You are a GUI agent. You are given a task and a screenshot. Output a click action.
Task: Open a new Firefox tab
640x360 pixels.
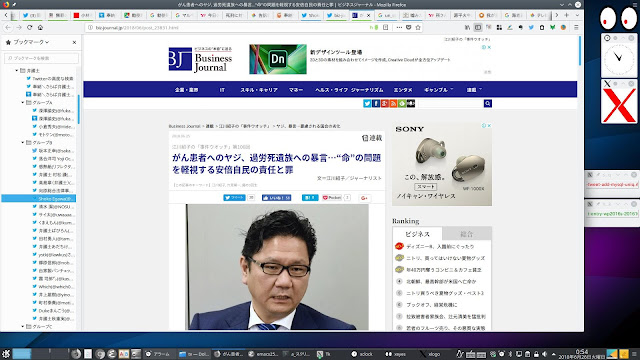[x=567, y=15]
